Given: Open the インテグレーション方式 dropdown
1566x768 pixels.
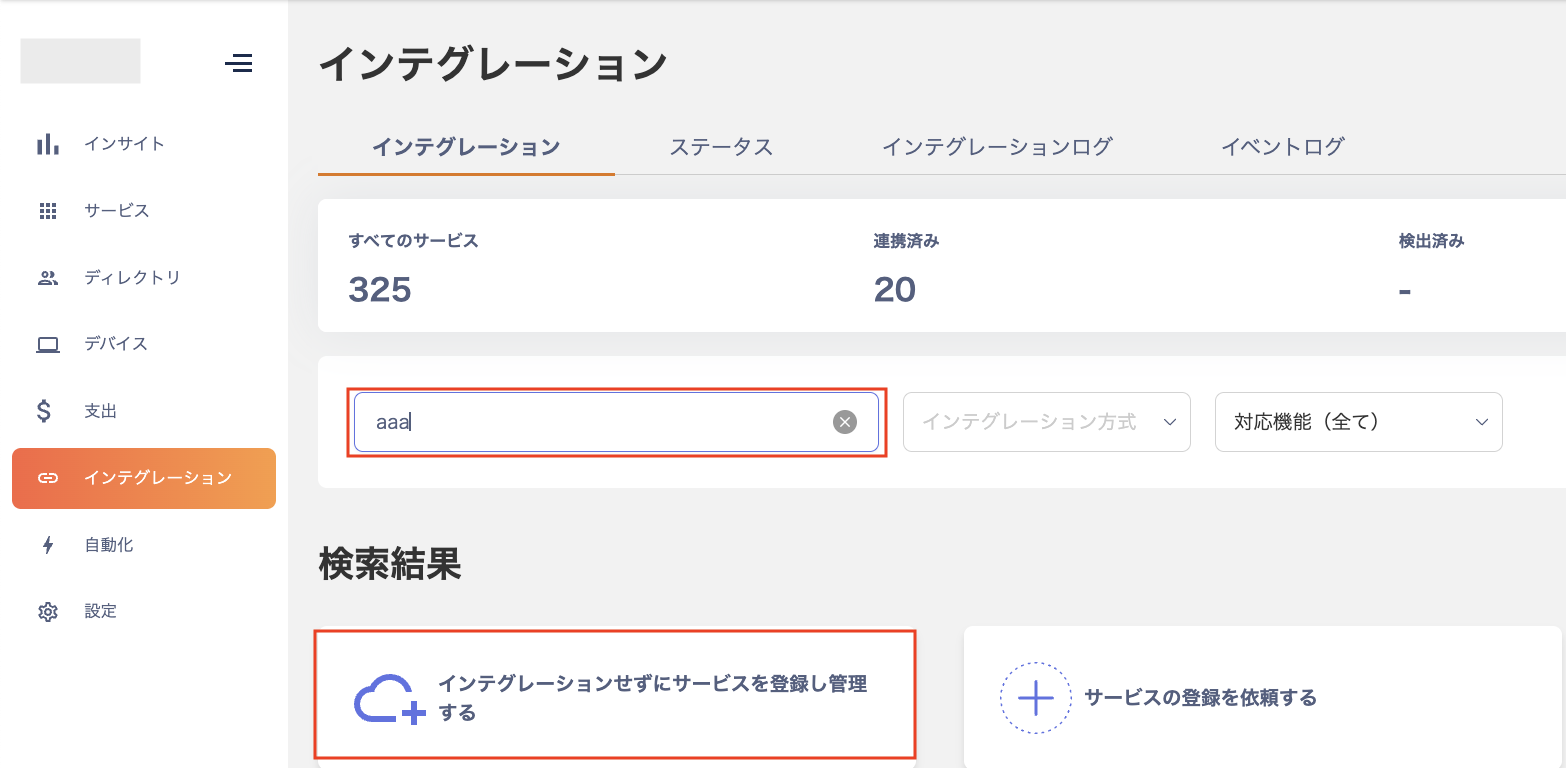Looking at the screenshot, I should (1046, 422).
